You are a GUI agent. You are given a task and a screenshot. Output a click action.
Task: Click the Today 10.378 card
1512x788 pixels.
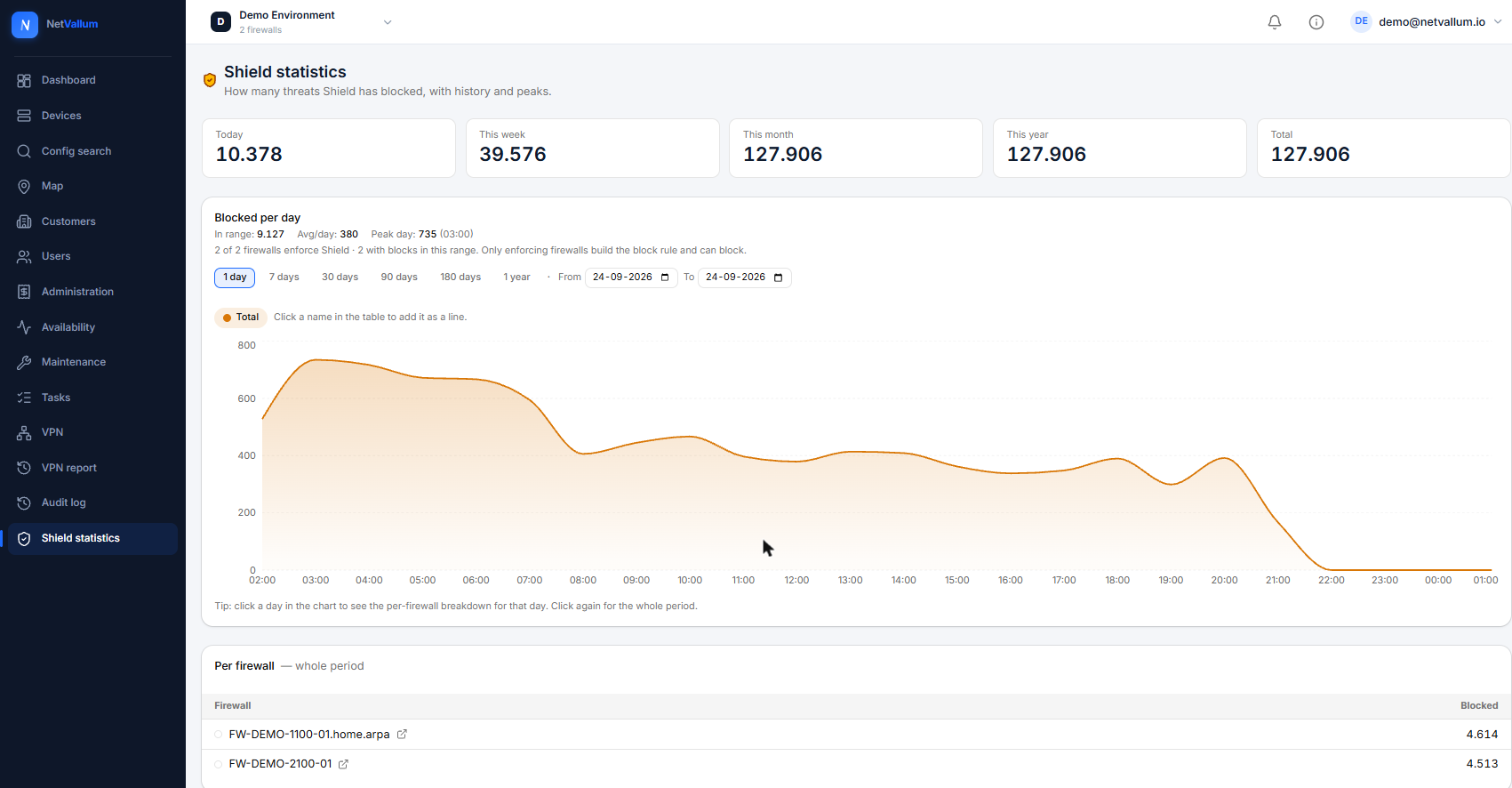pos(329,148)
